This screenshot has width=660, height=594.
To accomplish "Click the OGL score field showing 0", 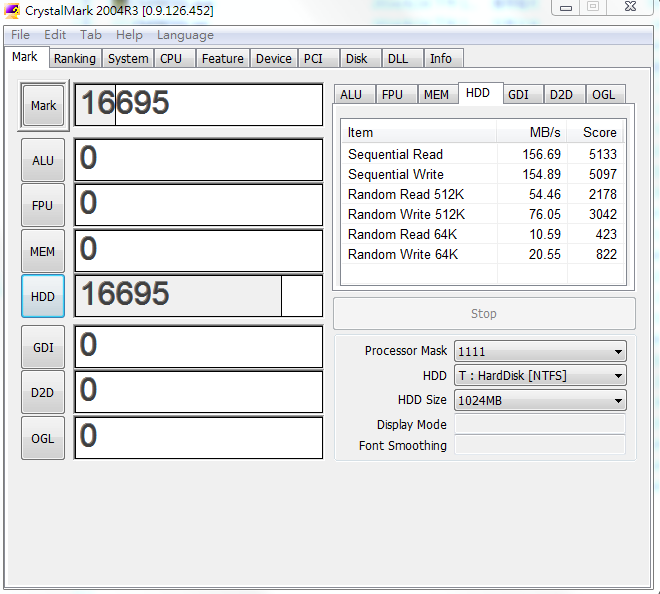I will point(199,438).
